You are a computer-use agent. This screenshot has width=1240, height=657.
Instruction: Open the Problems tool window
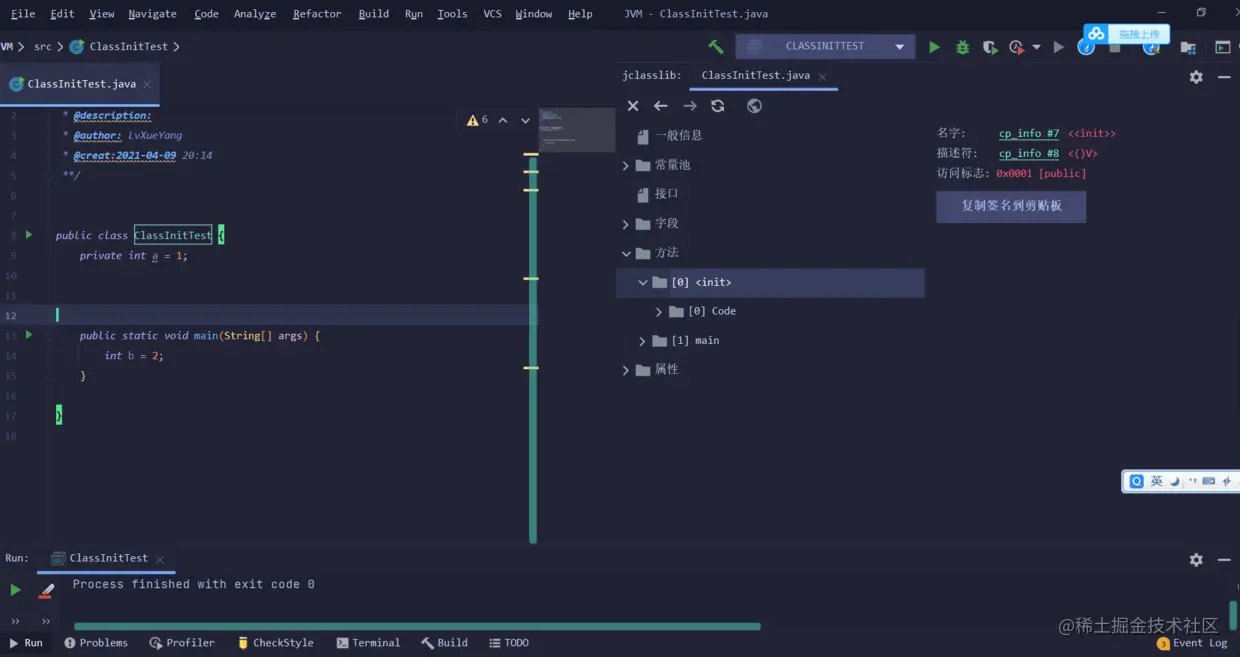click(x=96, y=643)
